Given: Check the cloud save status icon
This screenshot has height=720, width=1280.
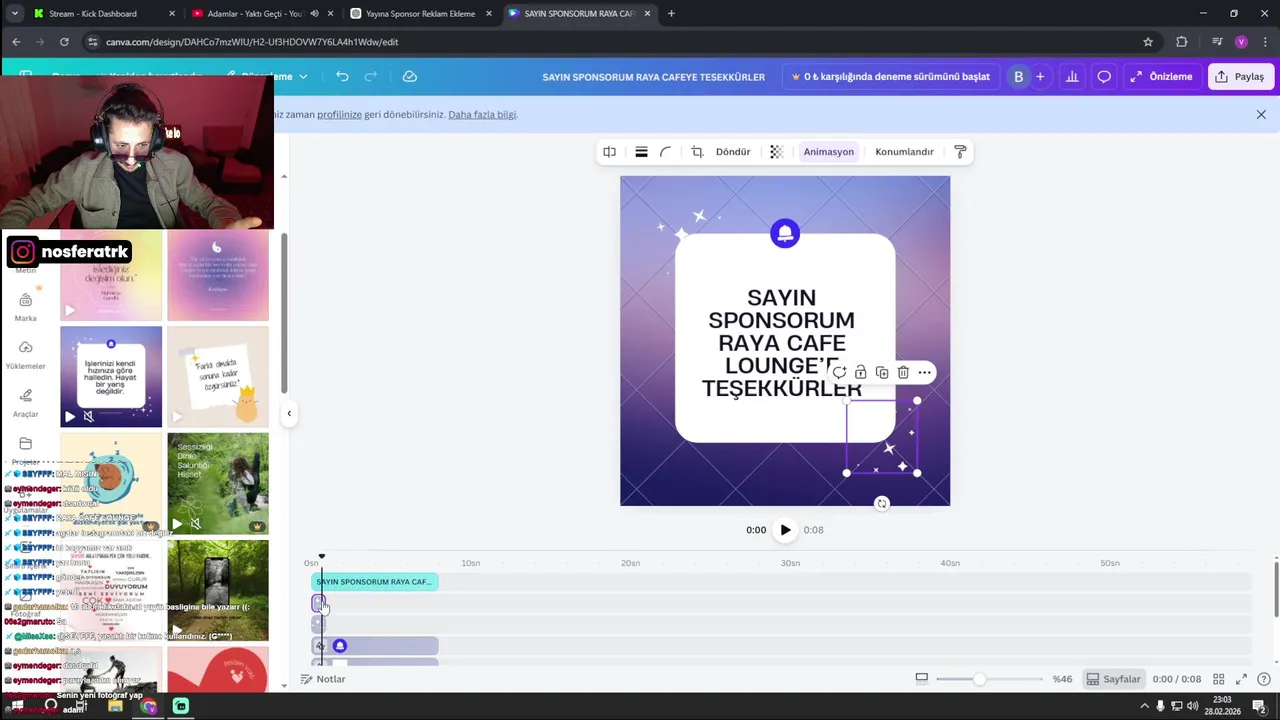Looking at the screenshot, I should 410,77.
